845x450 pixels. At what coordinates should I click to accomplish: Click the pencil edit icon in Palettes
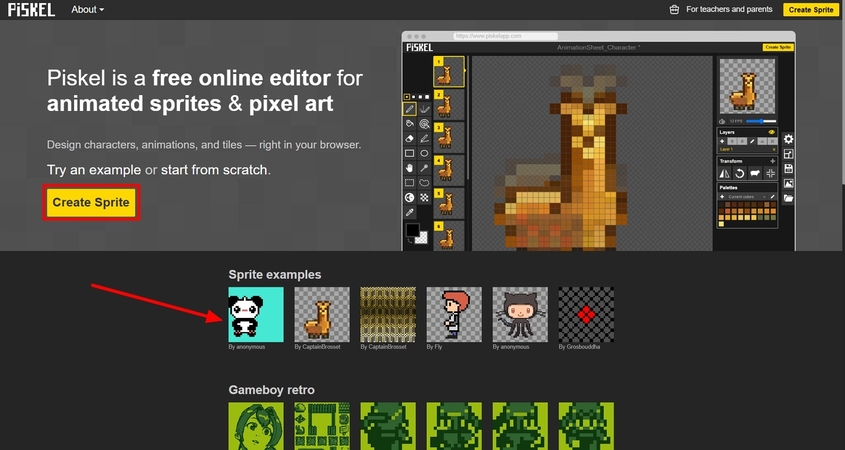tap(772, 197)
